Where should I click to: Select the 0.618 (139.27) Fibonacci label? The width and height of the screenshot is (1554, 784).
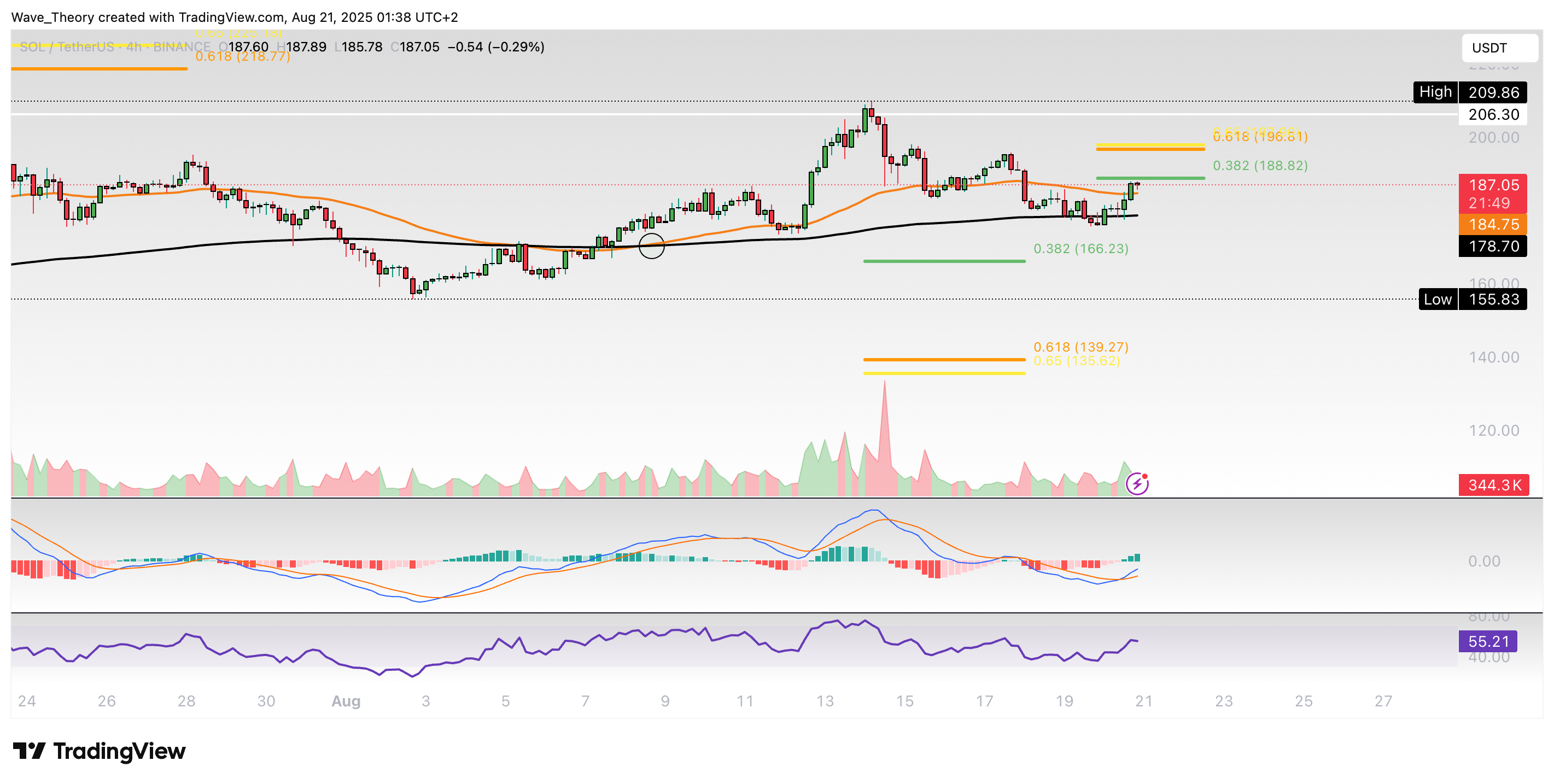point(1080,347)
